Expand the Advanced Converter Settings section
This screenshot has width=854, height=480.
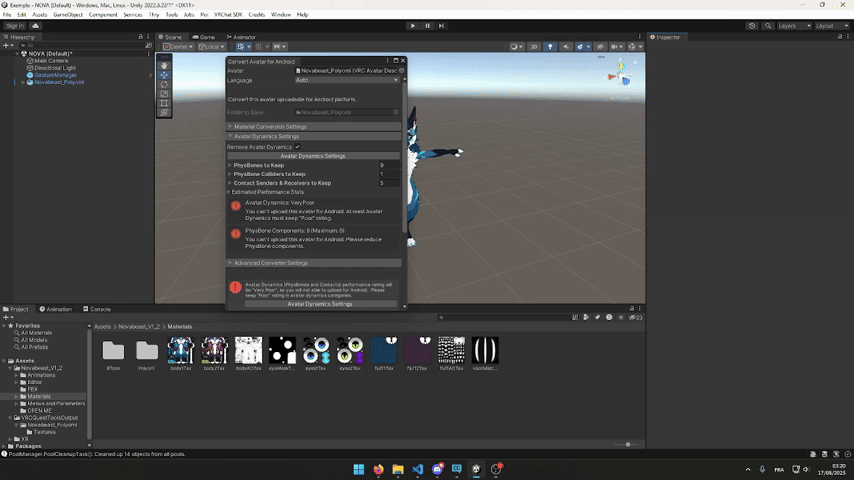pos(270,263)
